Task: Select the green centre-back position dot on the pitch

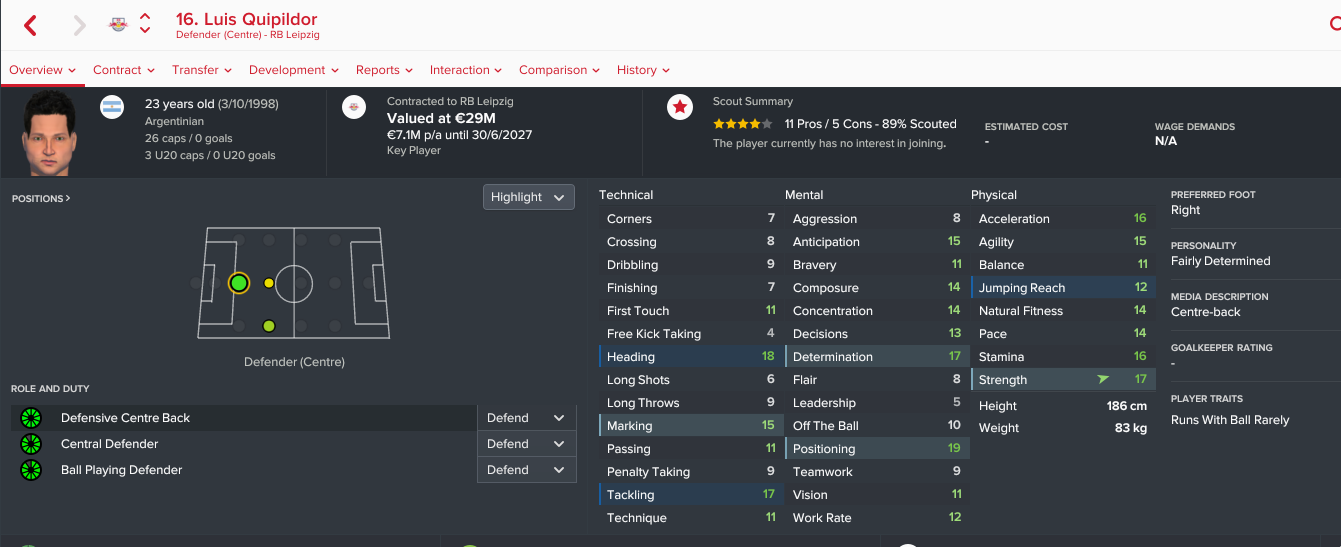Action: tap(238, 283)
